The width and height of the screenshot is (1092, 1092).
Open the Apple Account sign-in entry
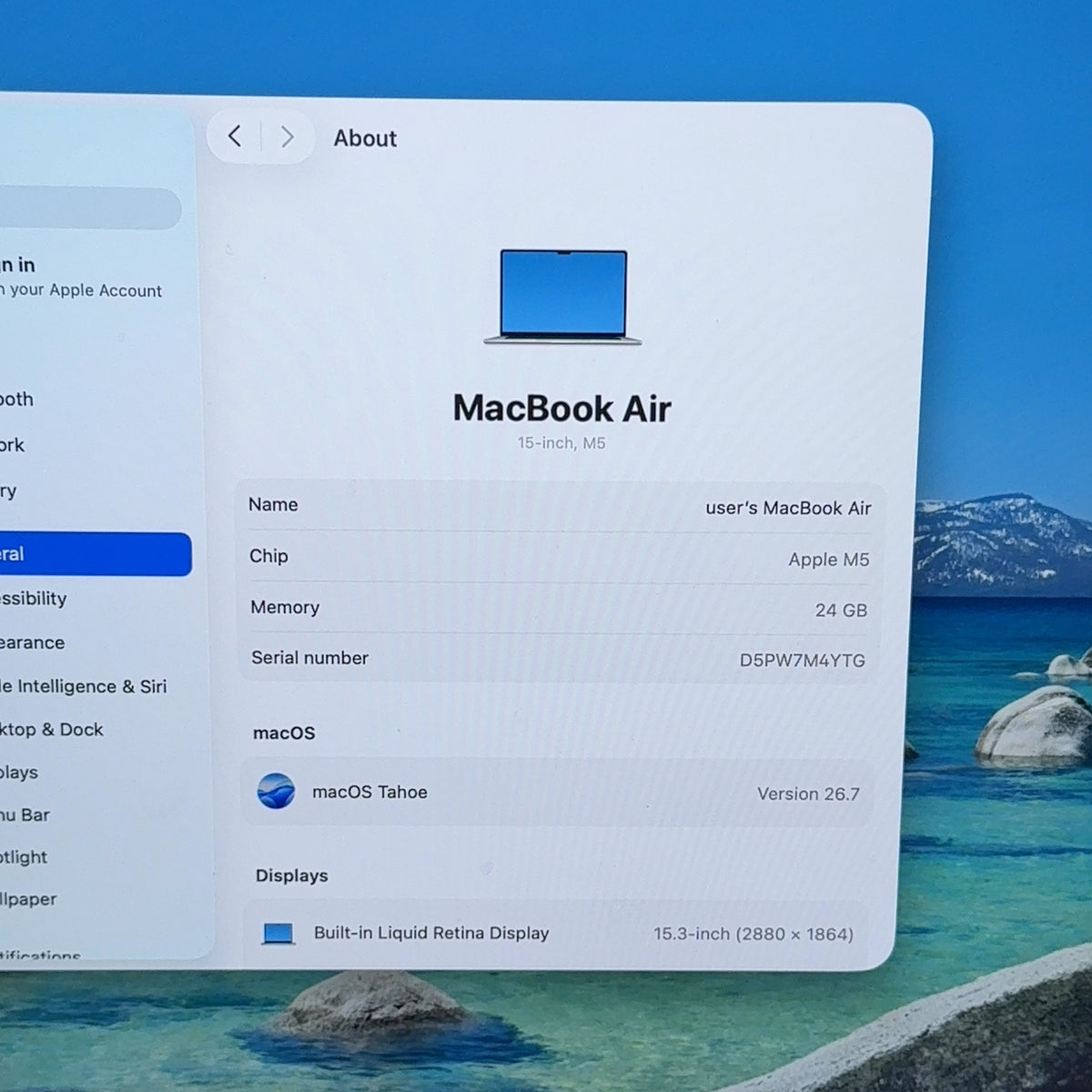tap(81, 278)
